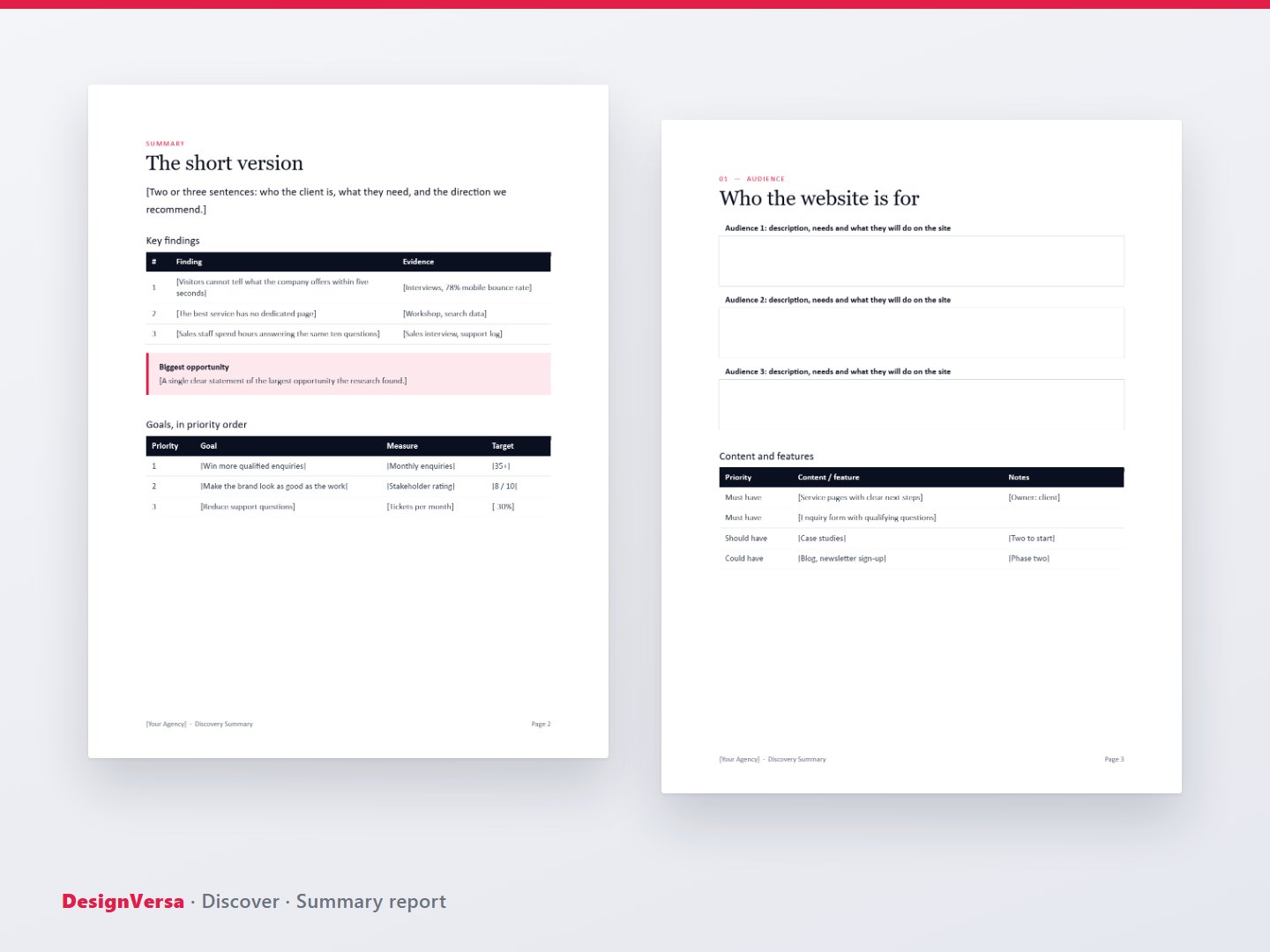Click the Audience 3 description box
Viewport: 1270px width, 952px height.
(922, 405)
